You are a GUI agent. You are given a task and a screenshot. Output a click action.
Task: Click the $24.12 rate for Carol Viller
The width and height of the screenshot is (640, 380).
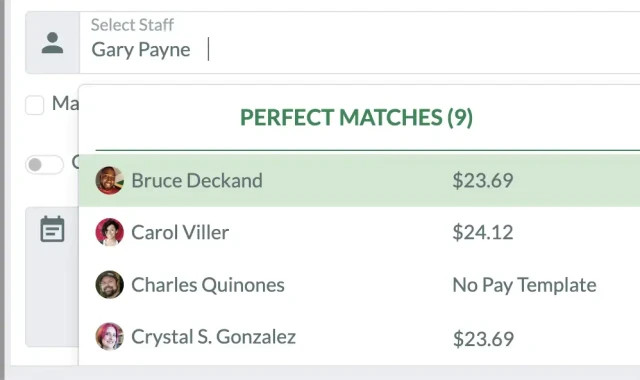483,233
